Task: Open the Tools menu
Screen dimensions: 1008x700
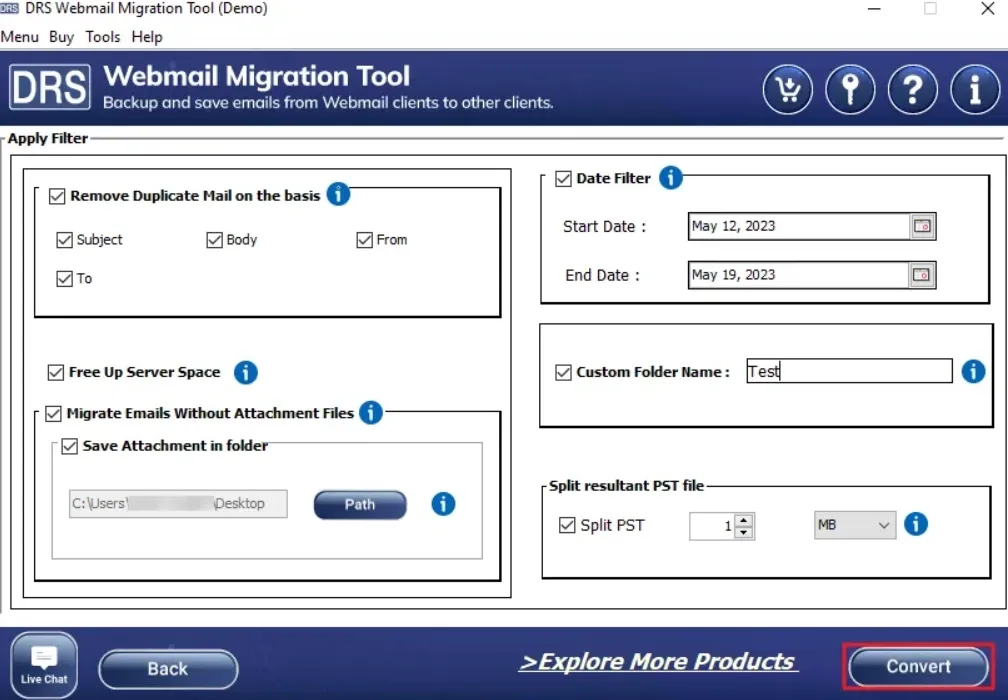Action: (102, 37)
